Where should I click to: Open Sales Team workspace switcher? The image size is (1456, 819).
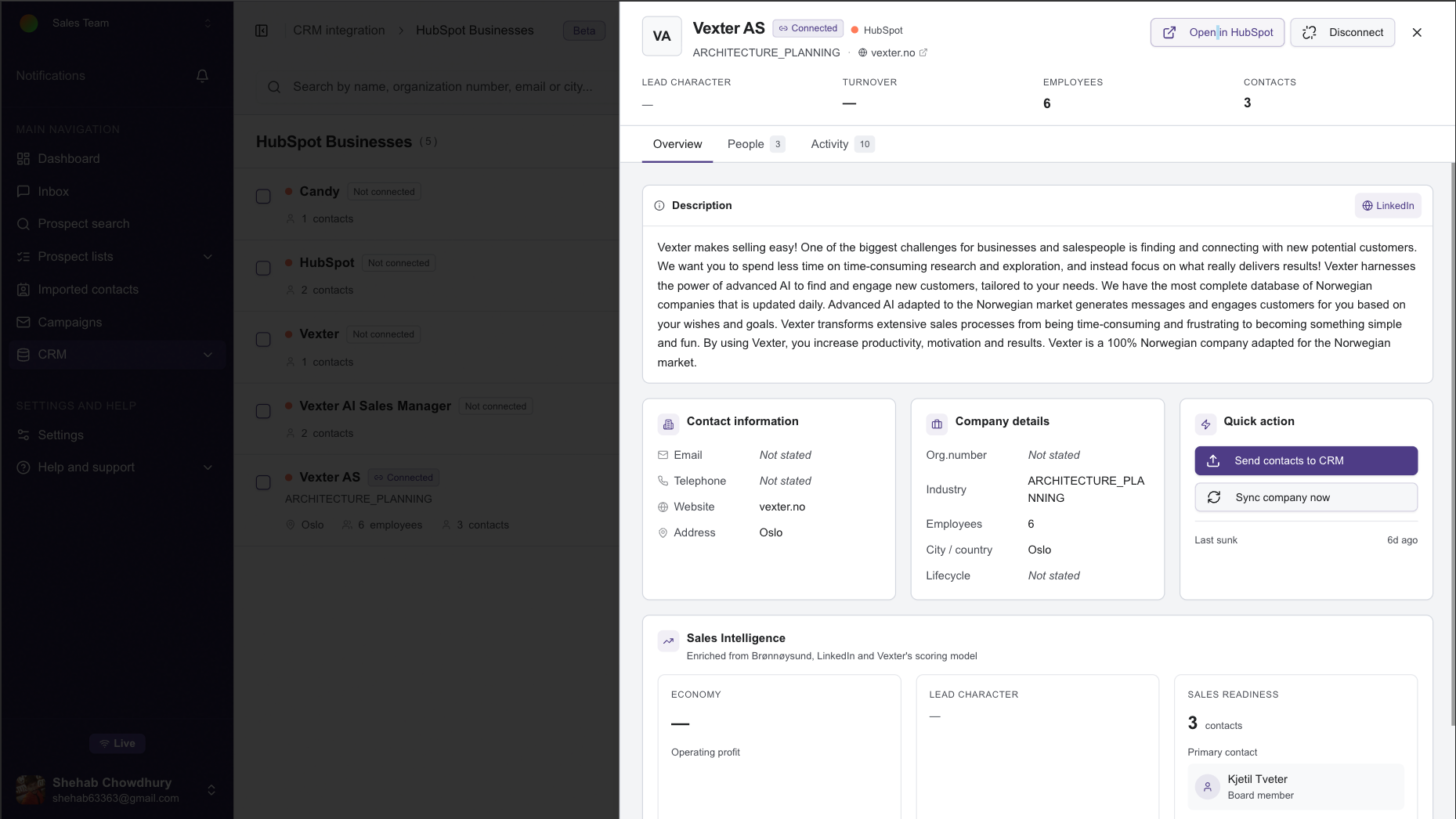pos(116,23)
